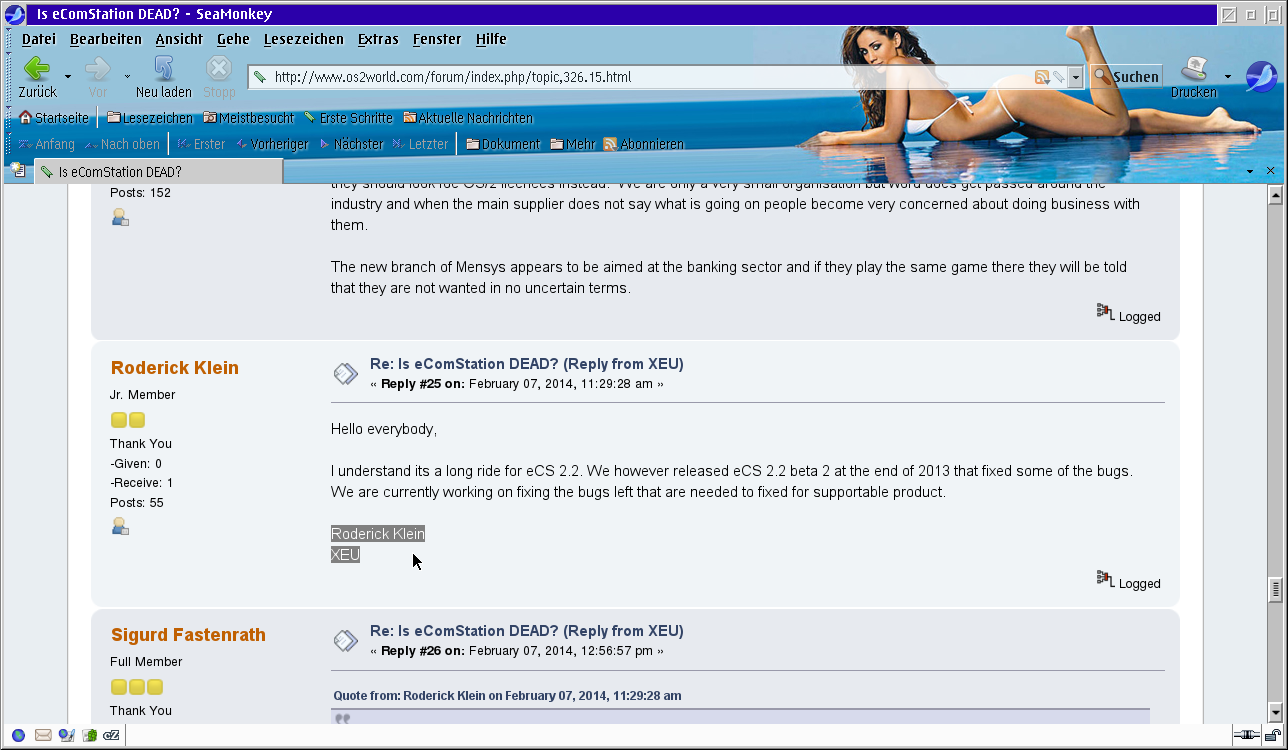The width and height of the screenshot is (1288, 750).
Task: Click Logged icon under Roderick Klein's post
Action: (1105, 578)
